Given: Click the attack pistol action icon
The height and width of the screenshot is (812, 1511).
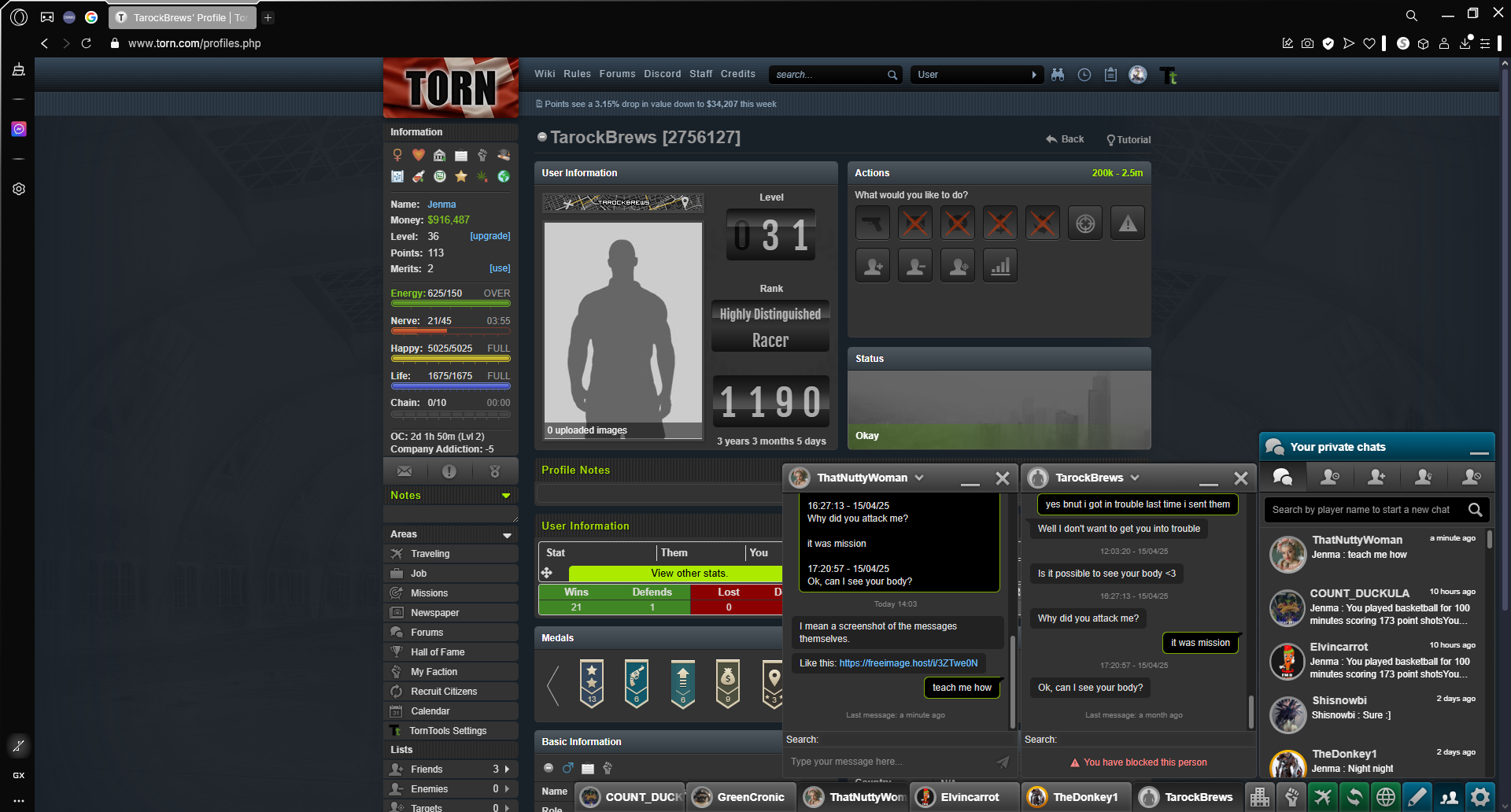Looking at the screenshot, I should pos(873,223).
